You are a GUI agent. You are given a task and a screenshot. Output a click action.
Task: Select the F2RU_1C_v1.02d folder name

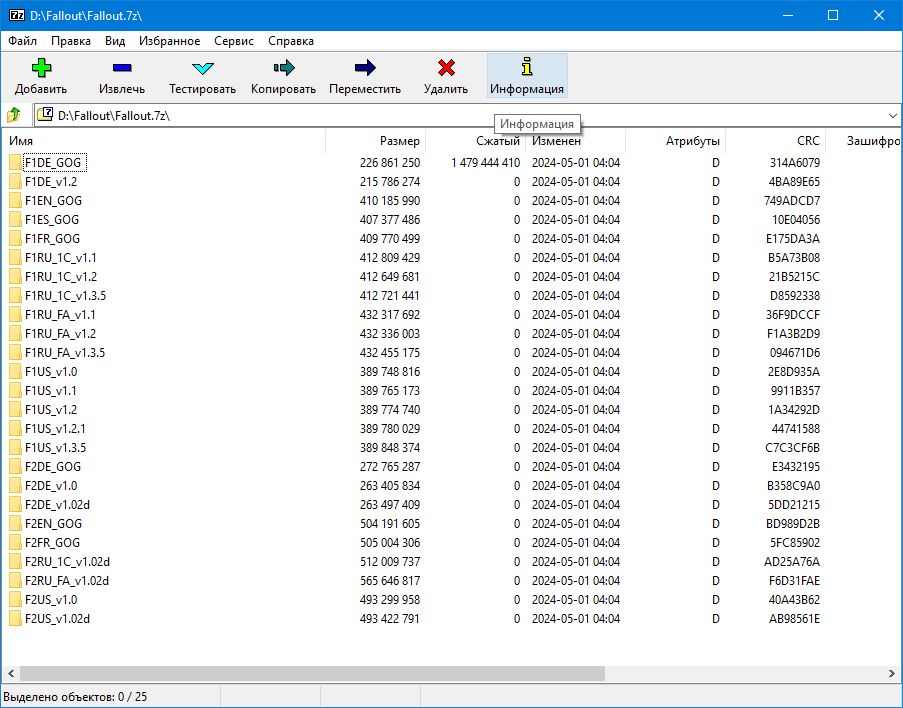[x=67, y=562]
